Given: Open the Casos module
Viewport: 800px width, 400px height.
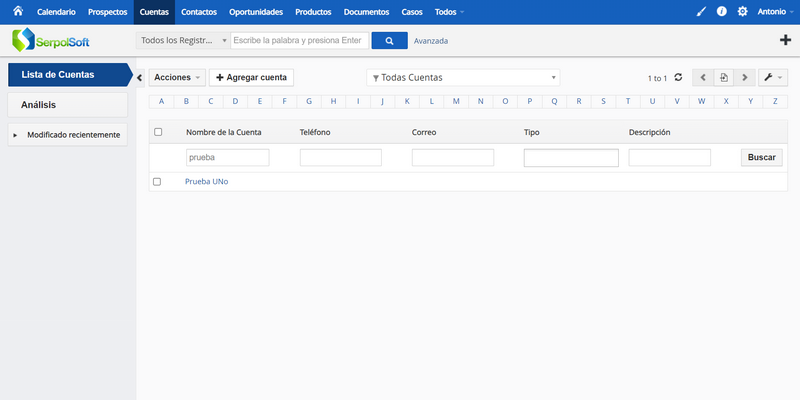Looking at the screenshot, I should pyautogui.click(x=412, y=12).
